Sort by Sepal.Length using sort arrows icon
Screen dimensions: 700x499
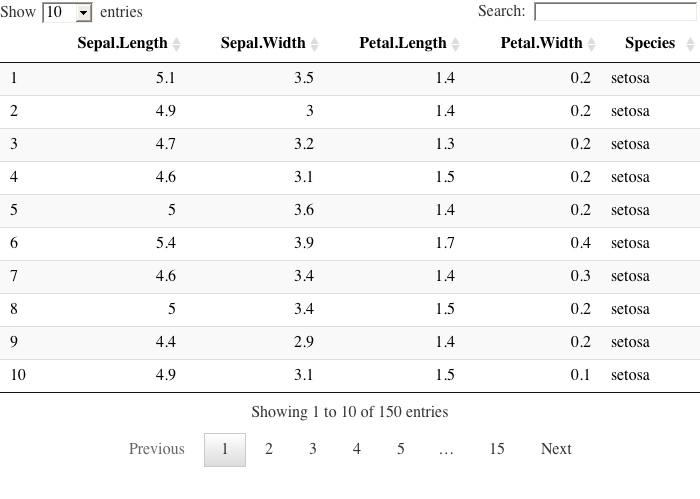tap(177, 44)
